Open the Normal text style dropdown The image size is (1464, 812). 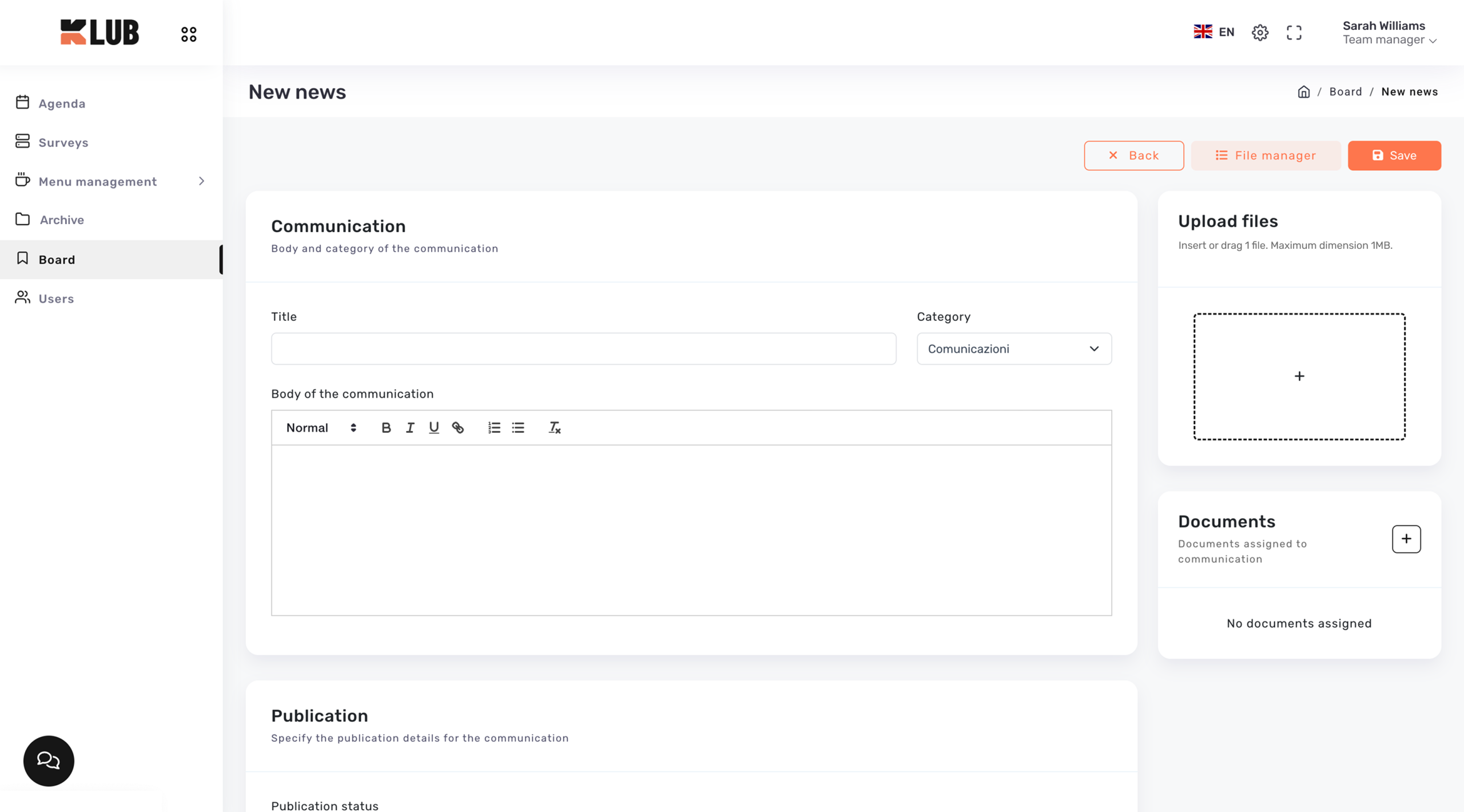pyautogui.click(x=321, y=428)
